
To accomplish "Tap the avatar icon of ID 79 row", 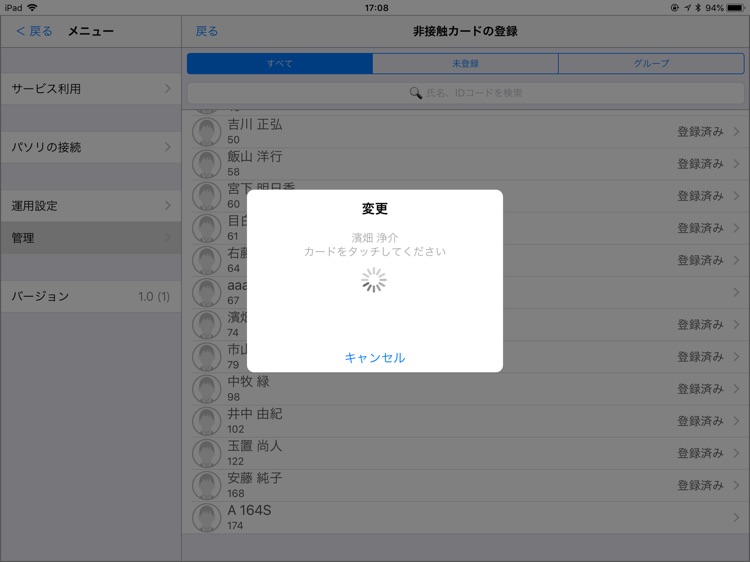I will (207, 356).
